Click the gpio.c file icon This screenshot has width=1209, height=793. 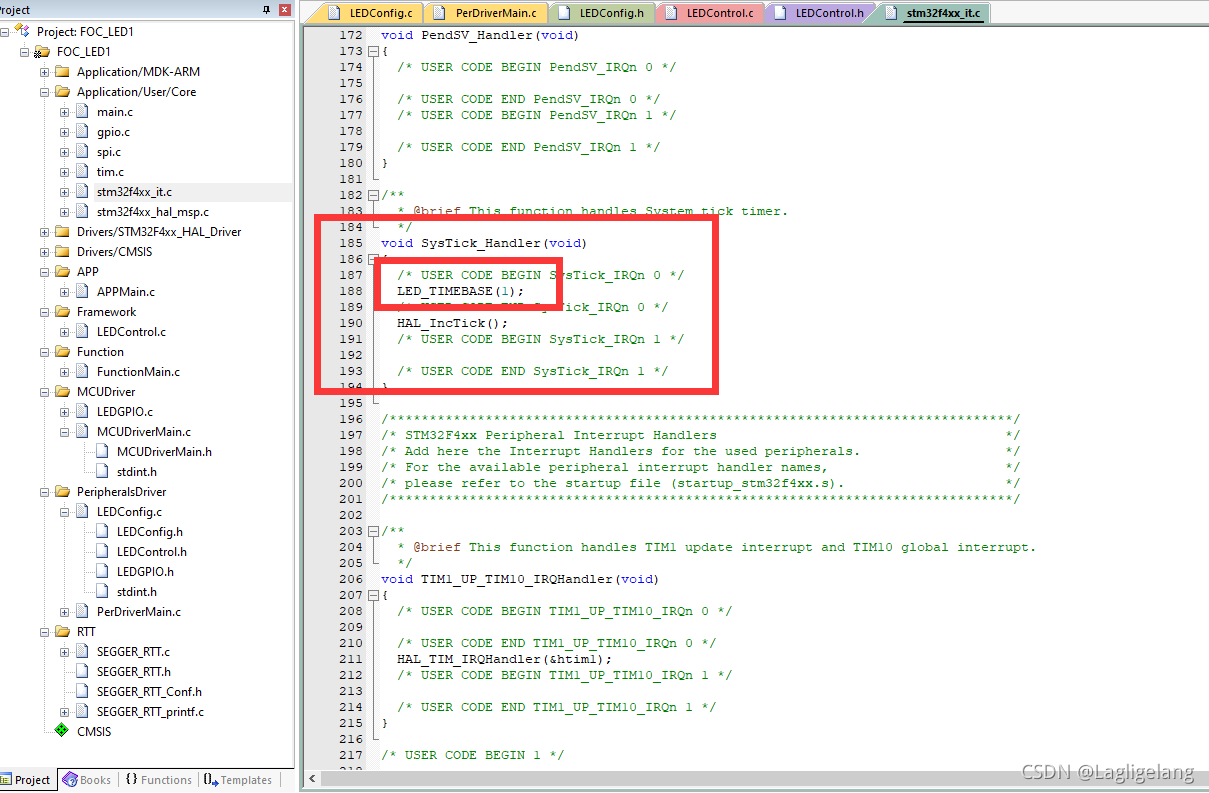(x=82, y=131)
